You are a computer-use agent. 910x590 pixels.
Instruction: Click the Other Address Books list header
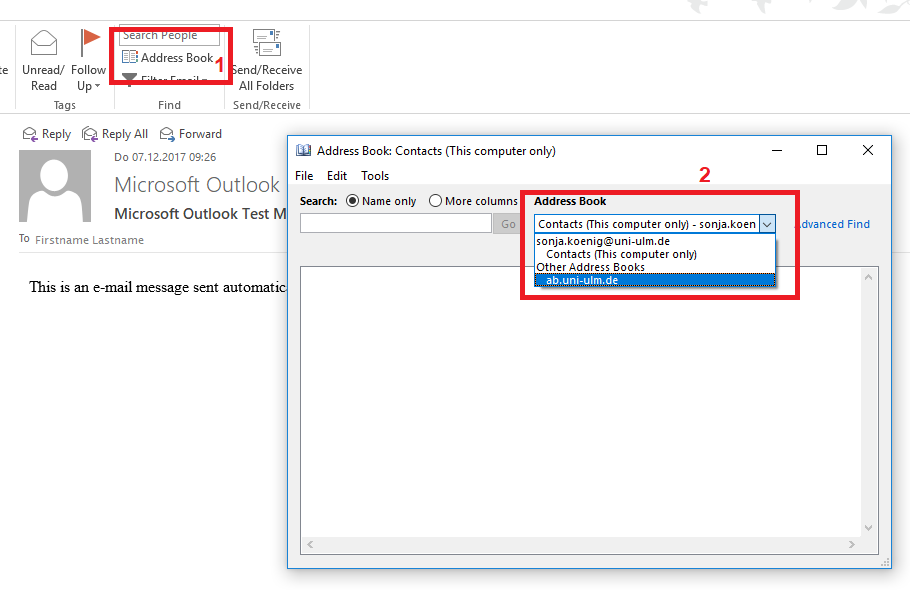(x=590, y=267)
